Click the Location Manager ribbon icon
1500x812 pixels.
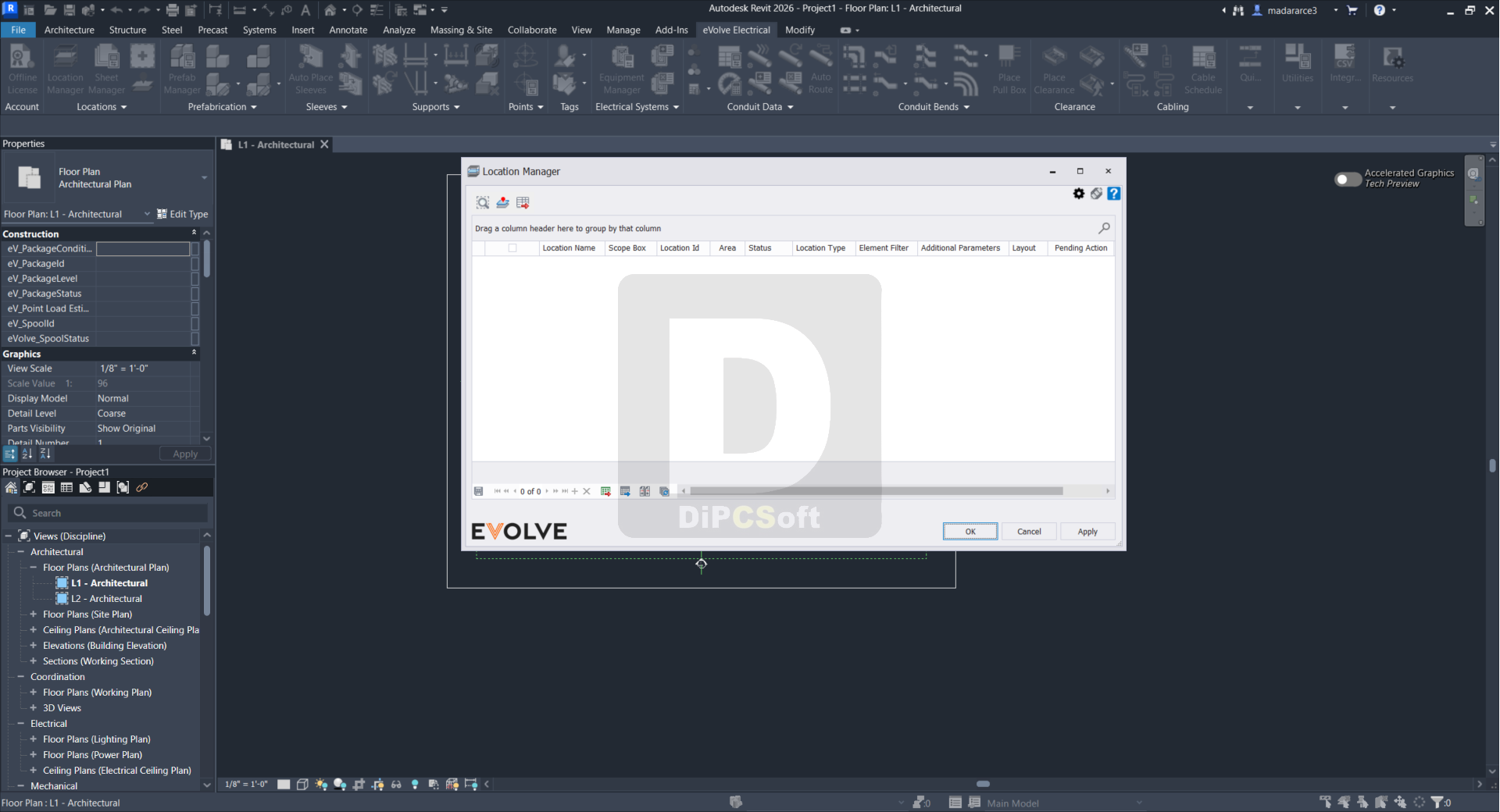[65, 69]
